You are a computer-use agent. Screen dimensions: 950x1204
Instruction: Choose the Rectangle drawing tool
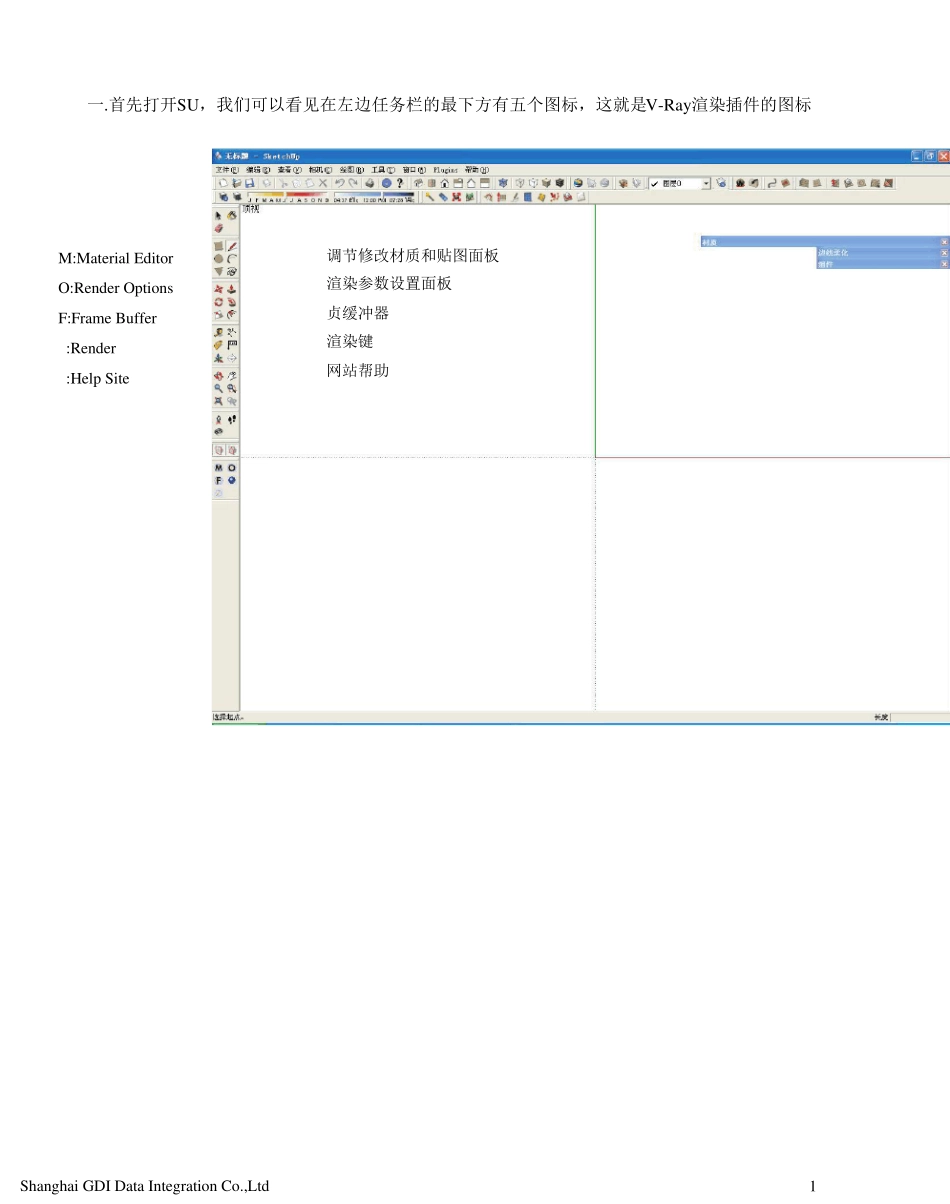pyautogui.click(x=219, y=246)
